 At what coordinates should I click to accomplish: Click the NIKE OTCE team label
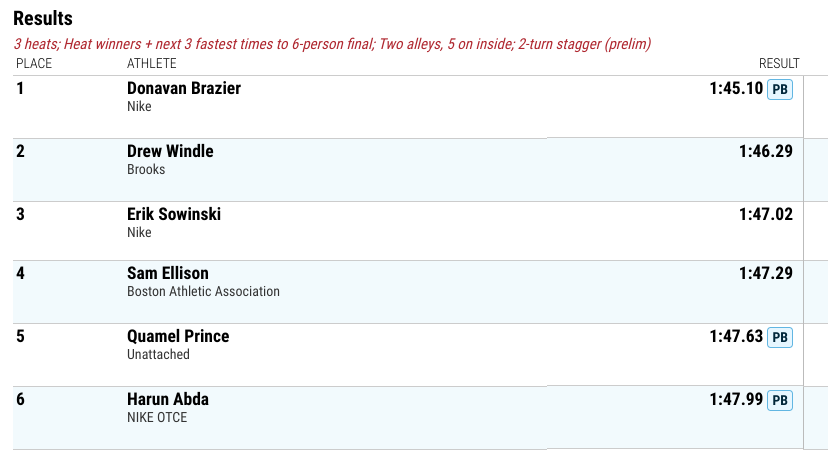tap(157, 417)
